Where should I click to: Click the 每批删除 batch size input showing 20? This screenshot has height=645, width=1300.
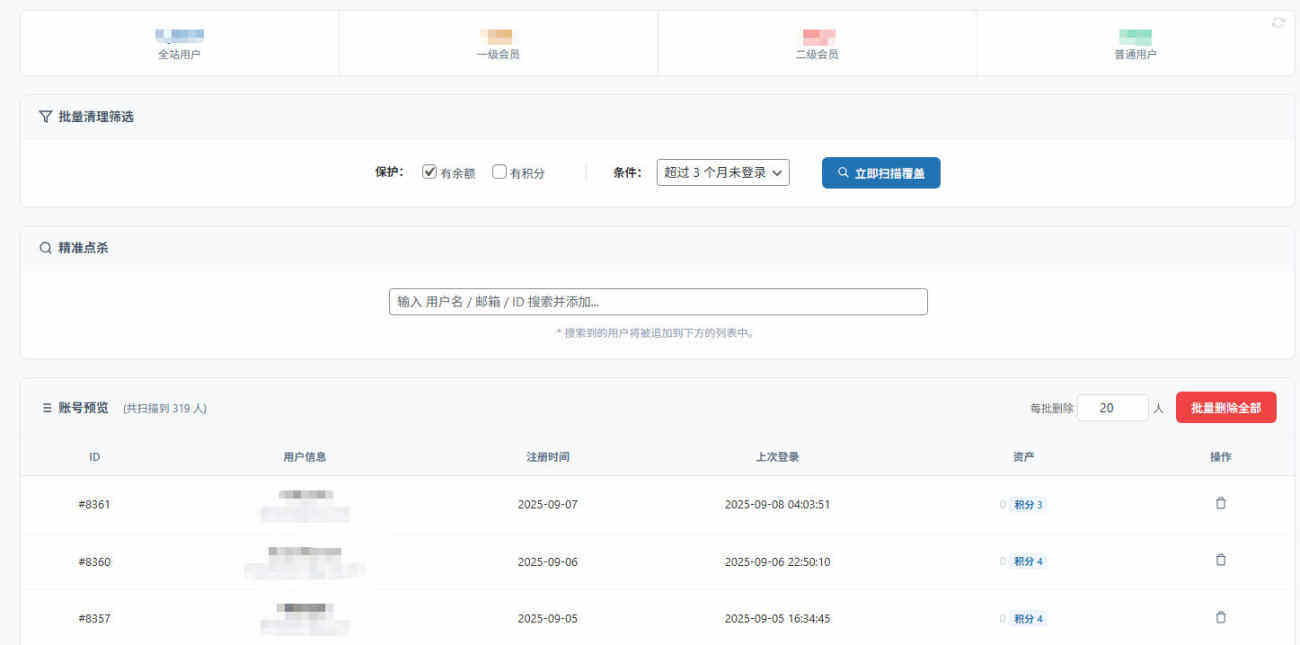tap(1112, 407)
